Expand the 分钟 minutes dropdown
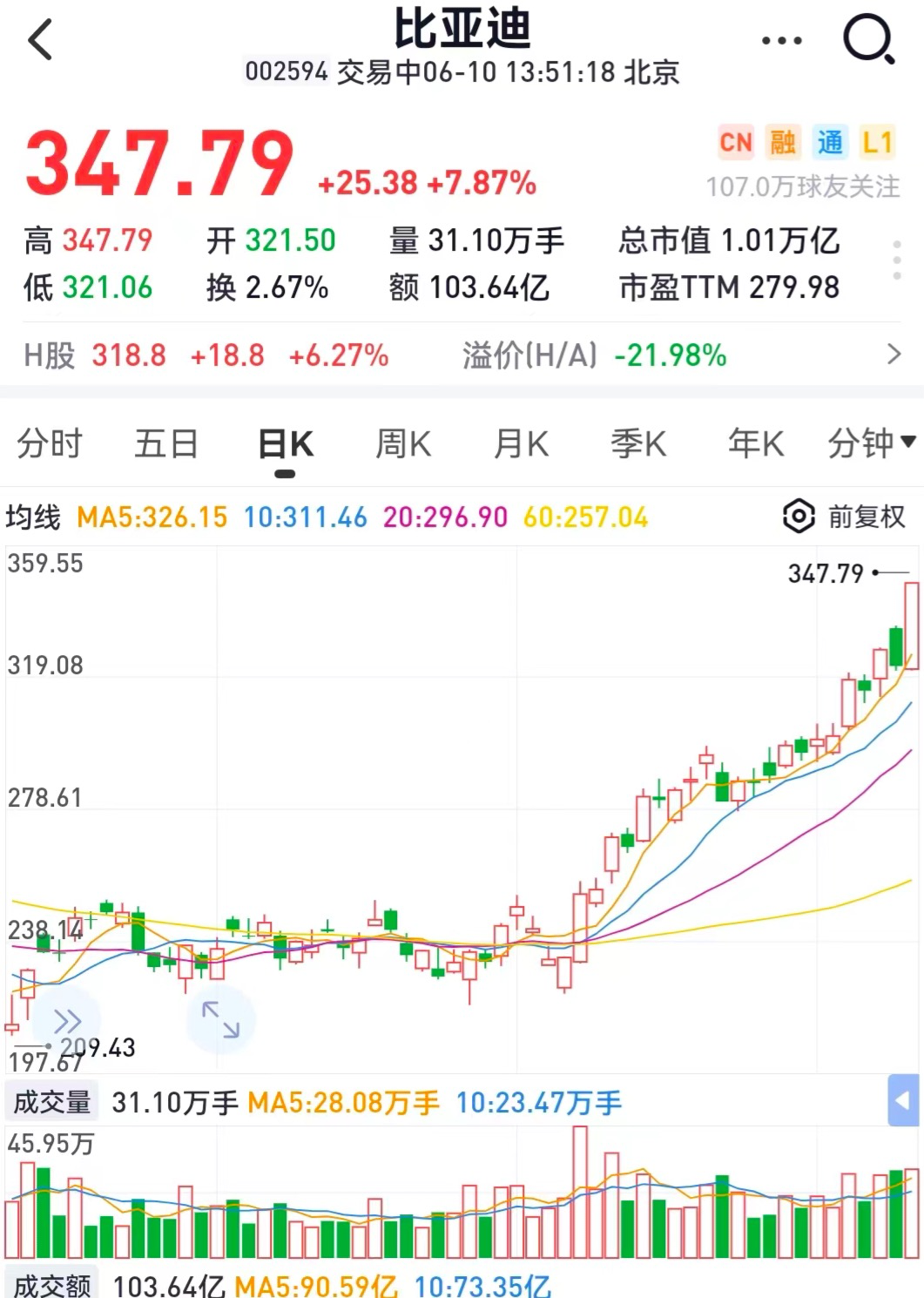Image resolution: width=924 pixels, height=1298 pixels. 871,443
